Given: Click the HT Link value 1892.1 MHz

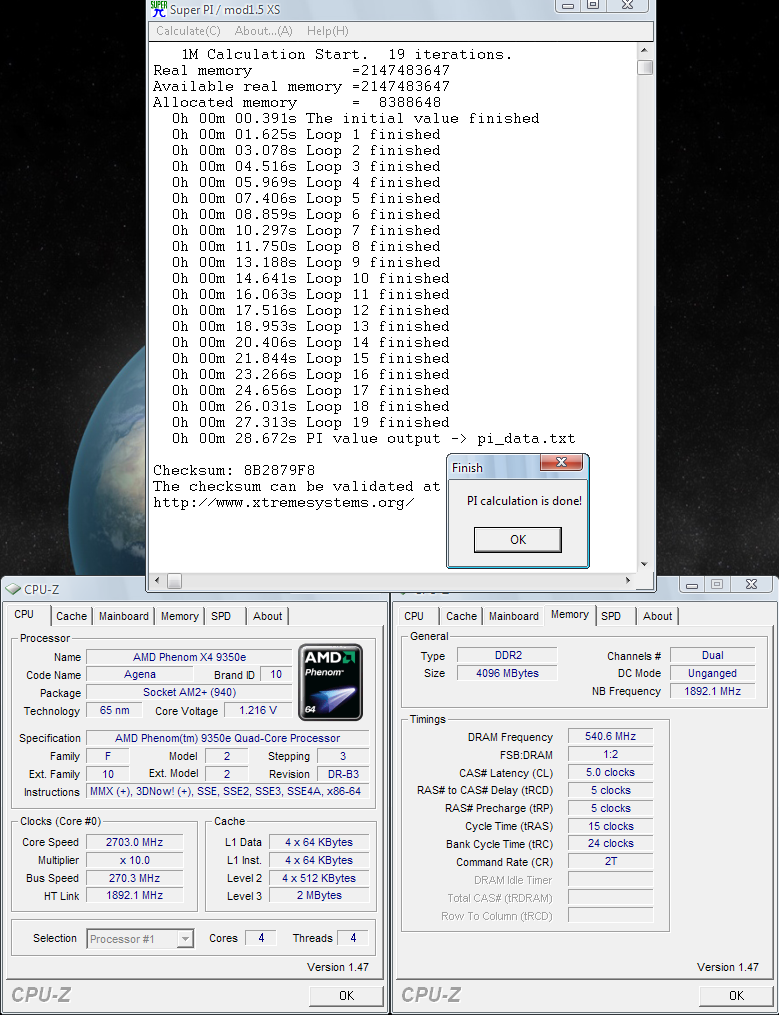Looking at the screenshot, I should (x=135, y=895).
